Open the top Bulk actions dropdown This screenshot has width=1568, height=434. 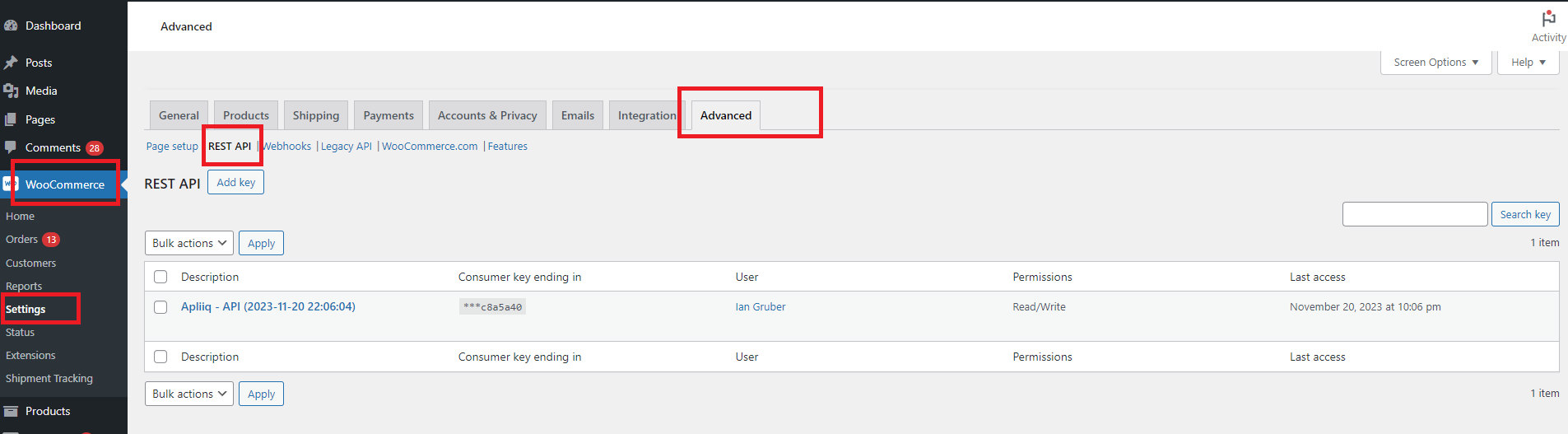click(x=189, y=243)
